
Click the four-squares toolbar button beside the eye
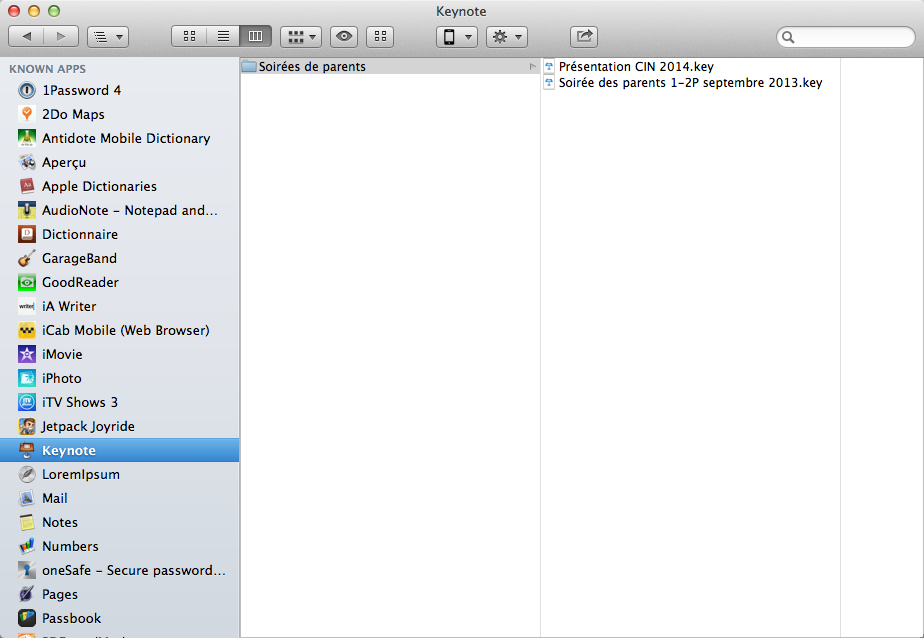(x=380, y=37)
